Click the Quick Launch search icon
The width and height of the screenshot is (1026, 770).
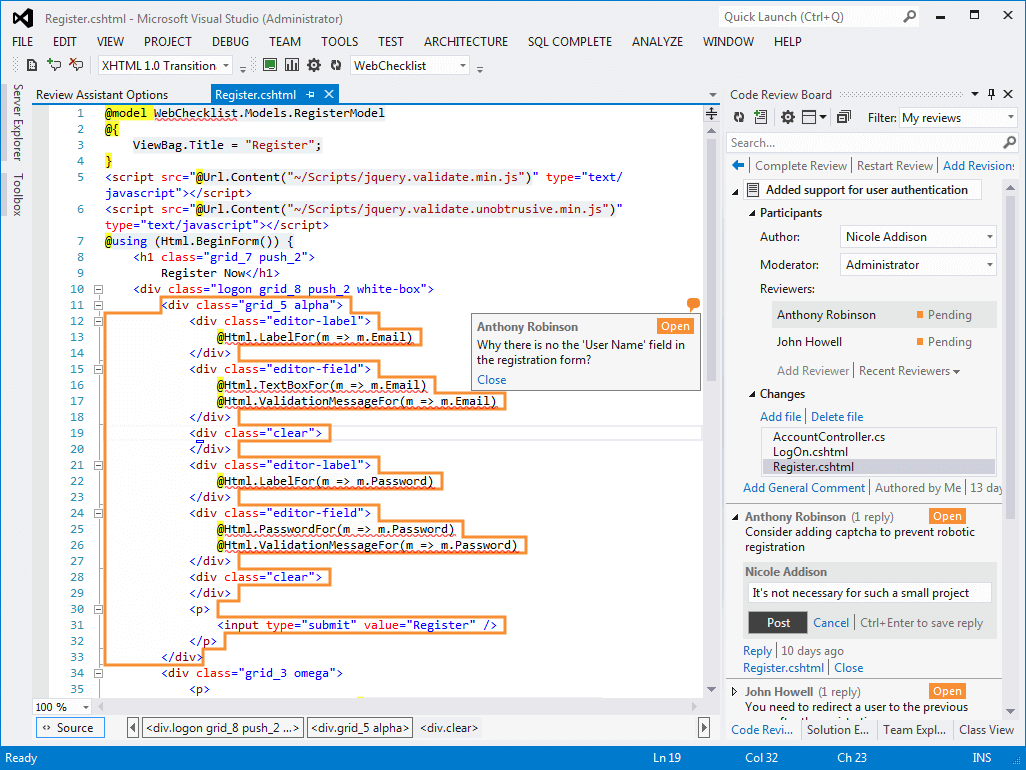coord(910,16)
